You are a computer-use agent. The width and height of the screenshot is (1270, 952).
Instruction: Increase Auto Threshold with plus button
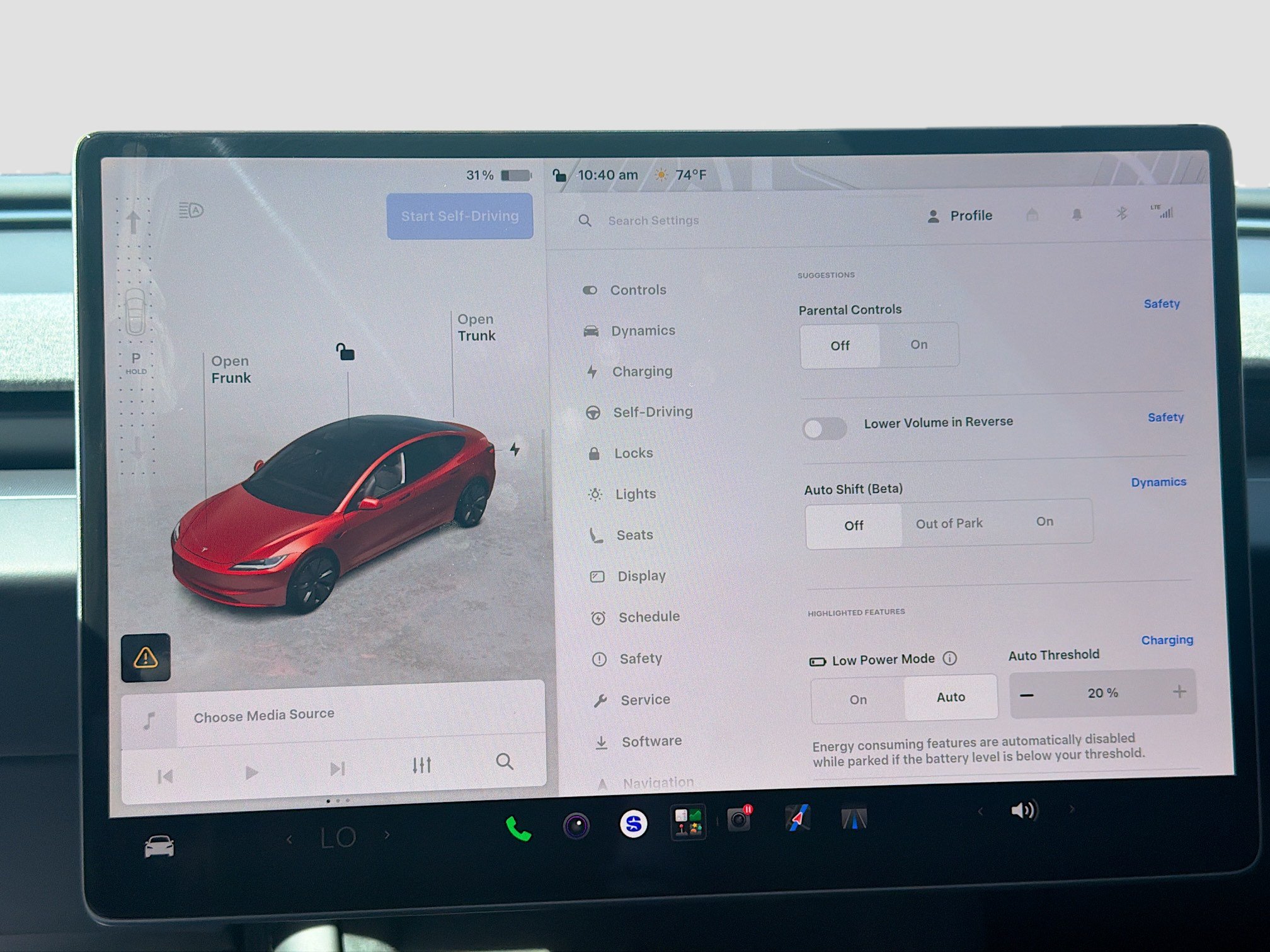[1179, 691]
